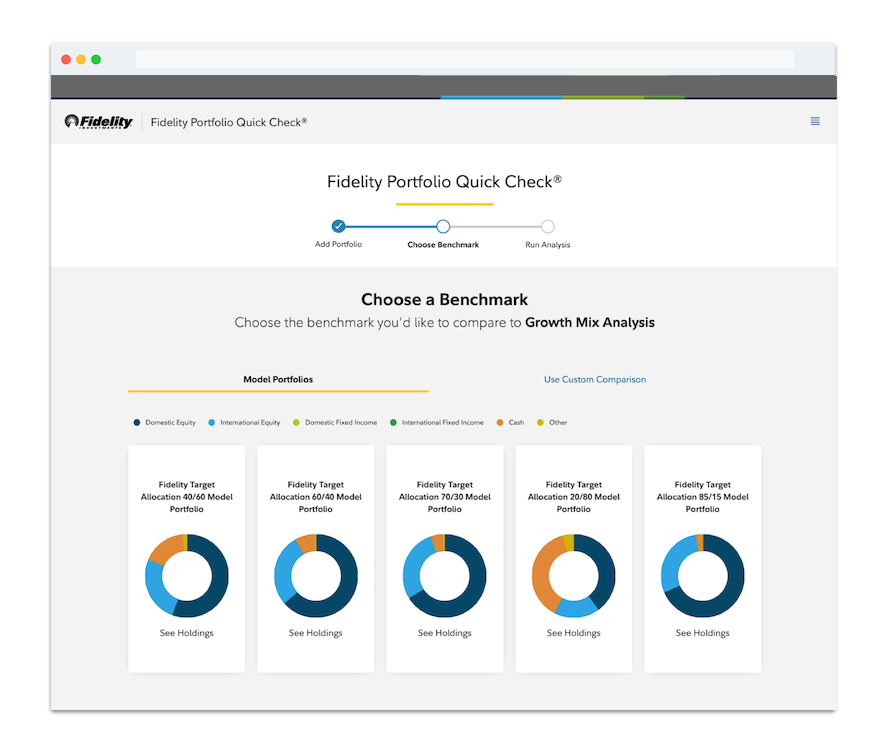885x756 pixels.
Task: Select the 85/15 Model Portfolio donut chart
Action: (x=703, y=575)
